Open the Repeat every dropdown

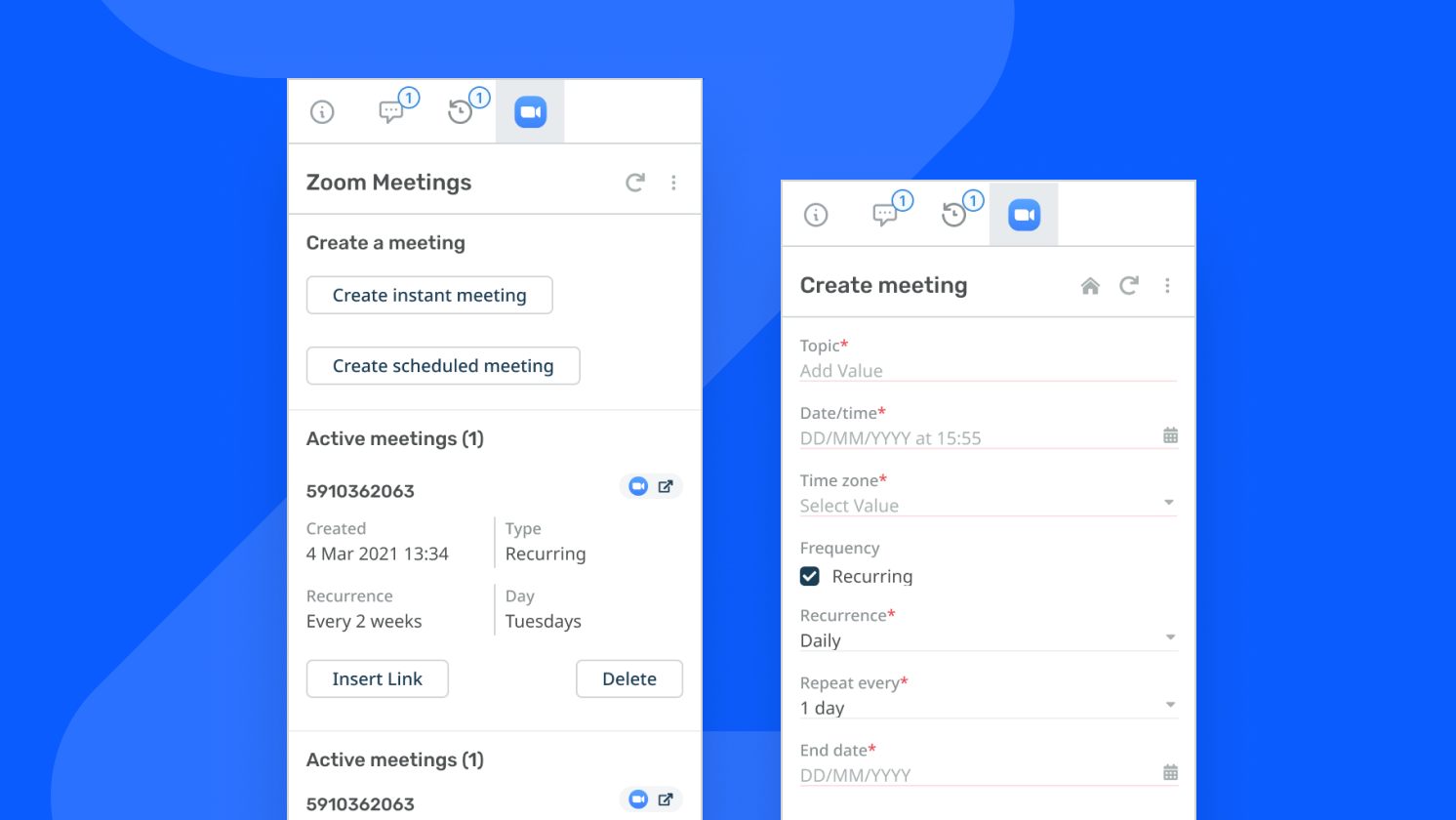pos(989,708)
